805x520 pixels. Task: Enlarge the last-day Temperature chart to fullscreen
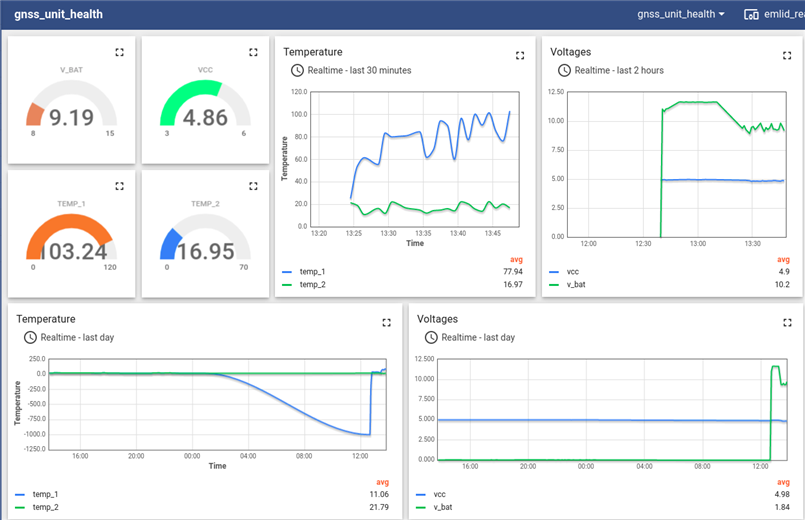pyautogui.click(x=387, y=322)
